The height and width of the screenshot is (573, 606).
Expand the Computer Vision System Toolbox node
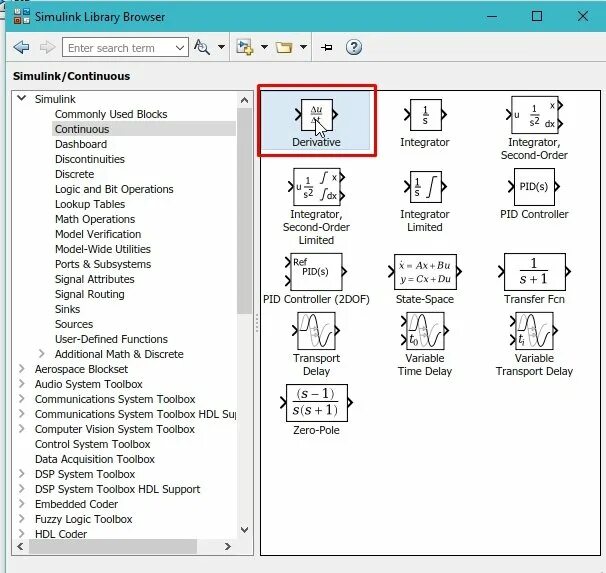tap(22, 429)
